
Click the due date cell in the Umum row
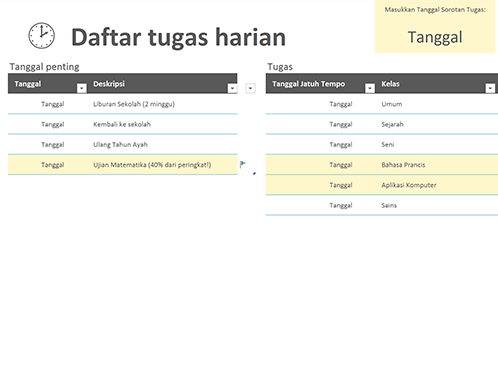(341, 104)
